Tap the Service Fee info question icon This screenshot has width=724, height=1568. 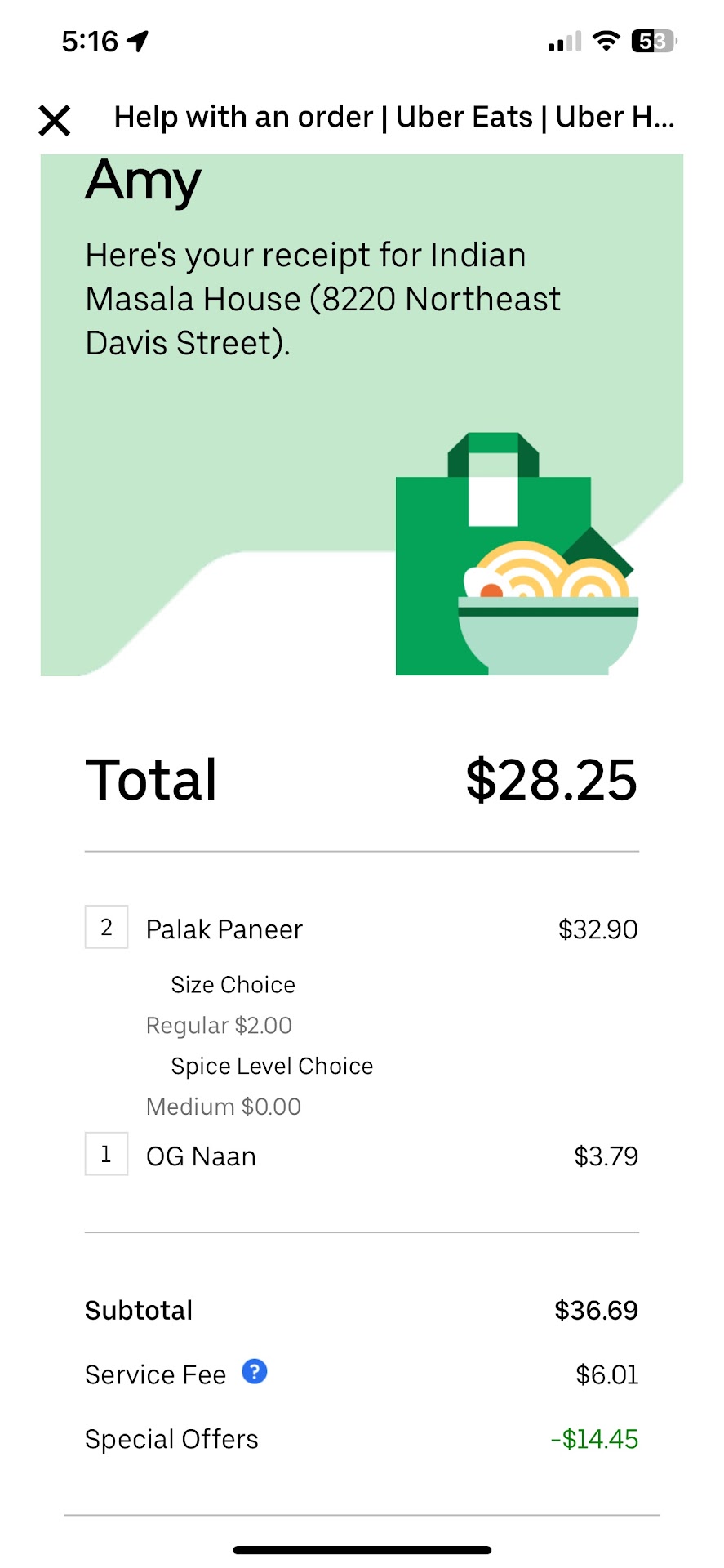pos(255,1372)
